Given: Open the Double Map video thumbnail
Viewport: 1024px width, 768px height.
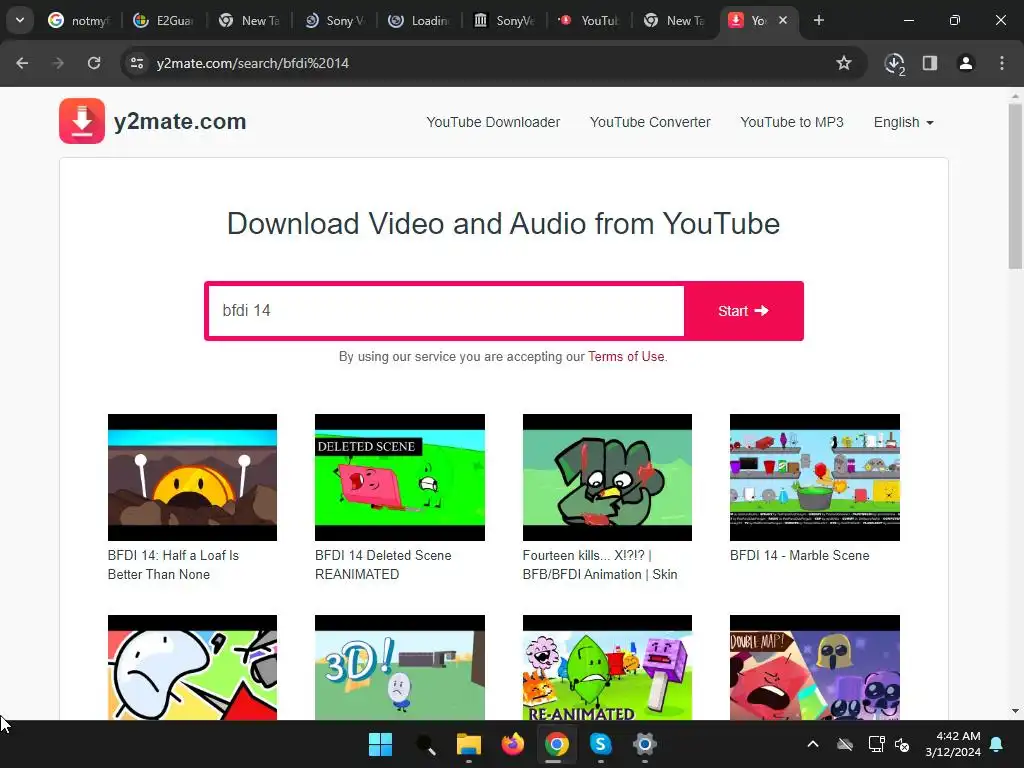Looking at the screenshot, I should [814, 667].
